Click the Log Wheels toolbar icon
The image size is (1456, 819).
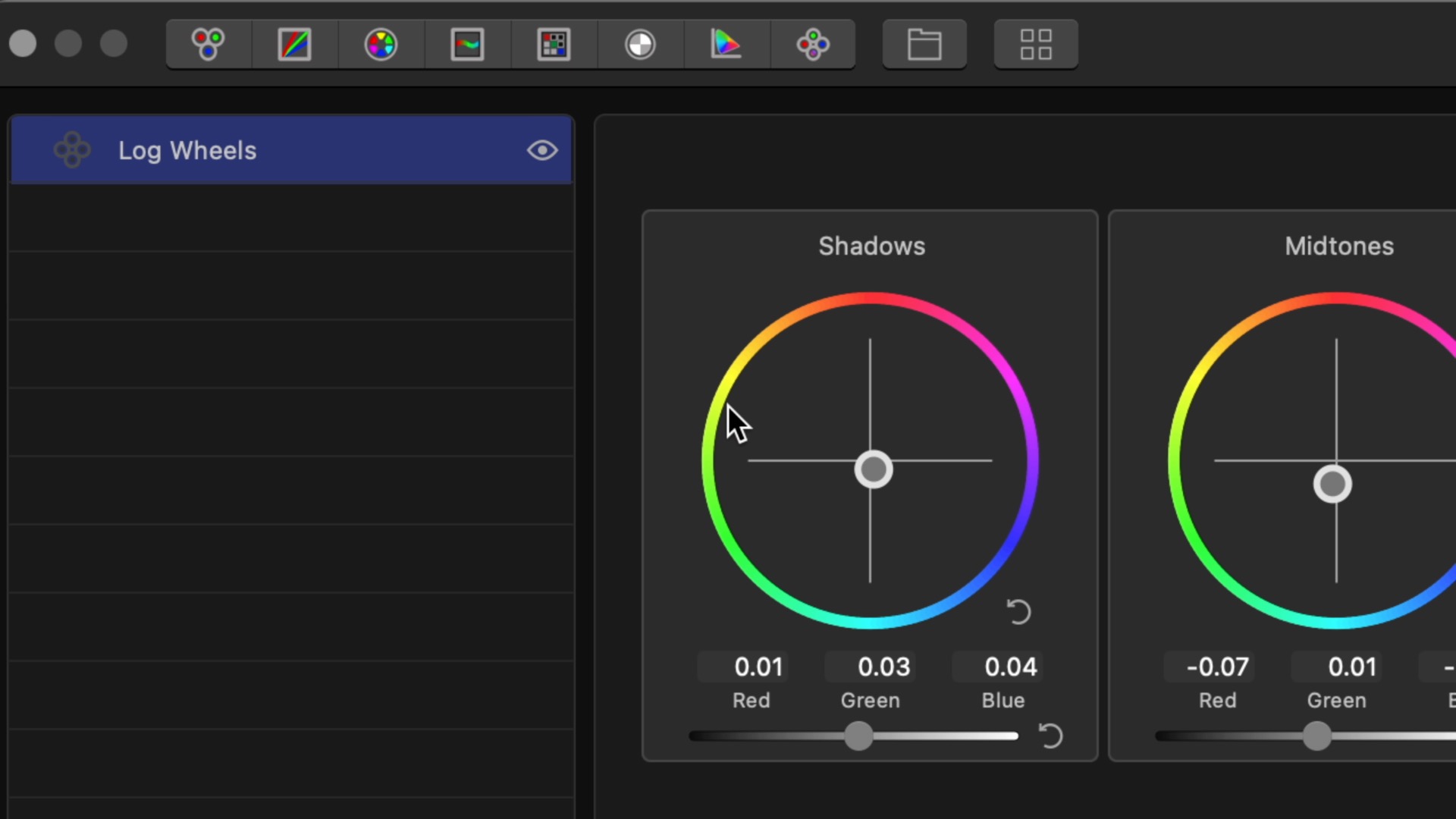pos(813,44)
